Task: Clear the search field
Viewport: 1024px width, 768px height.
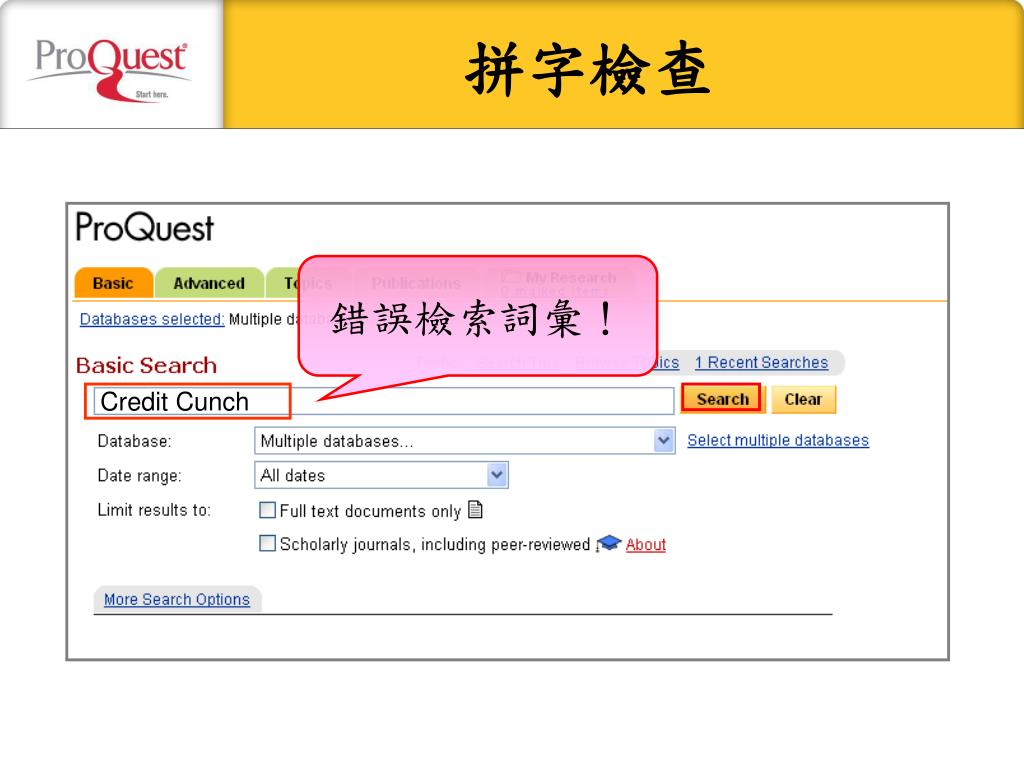Action: [x=803, y=399]
